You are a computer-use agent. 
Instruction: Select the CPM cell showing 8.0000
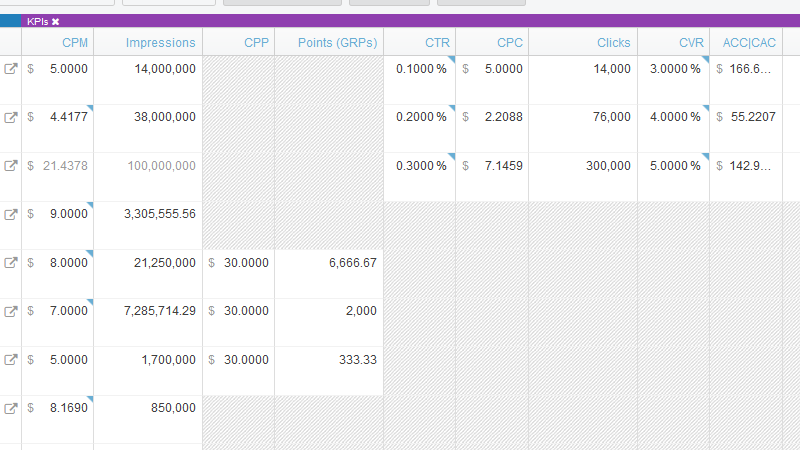pyautogui.click(x=58, y=274)
